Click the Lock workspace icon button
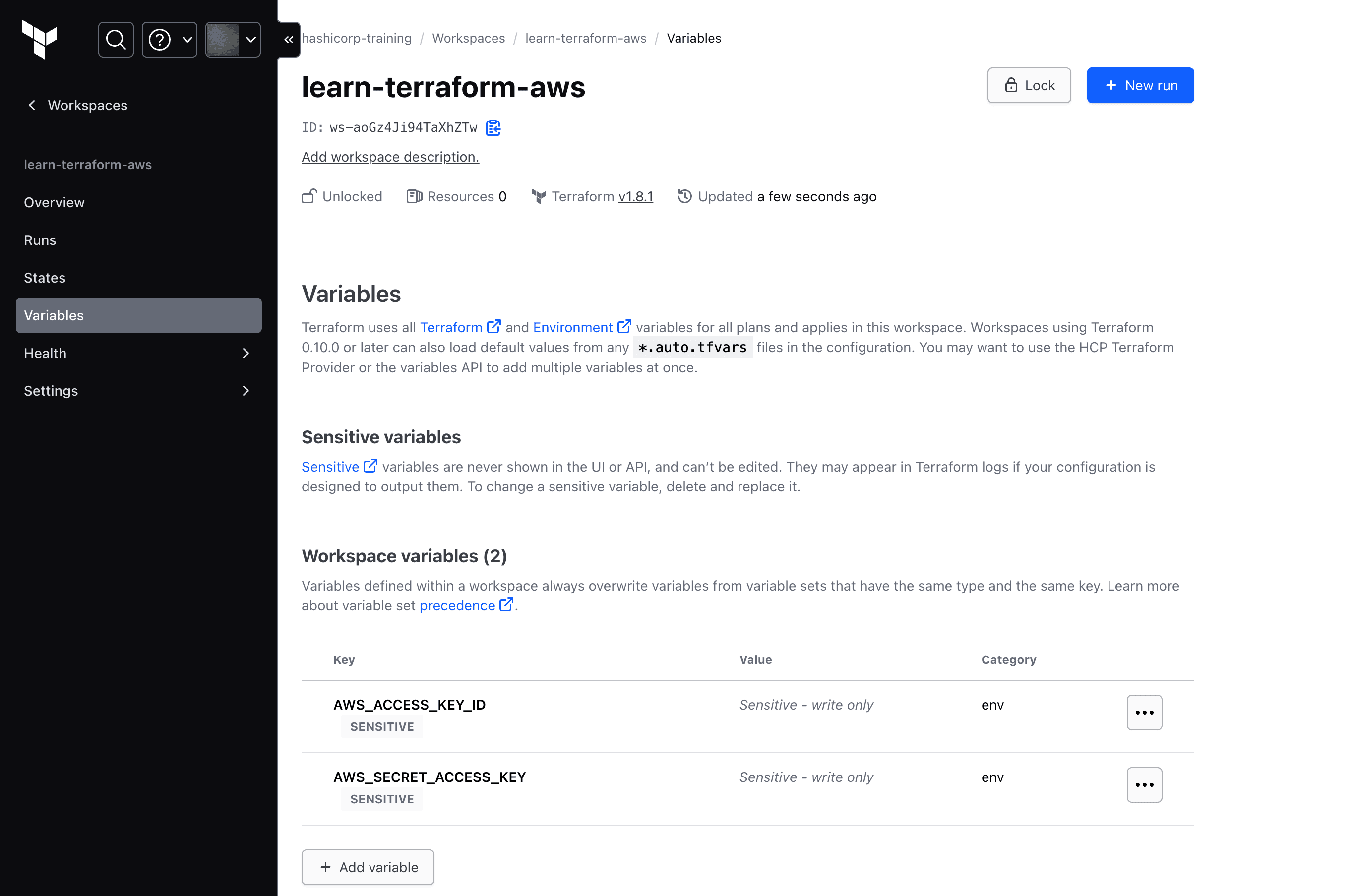1355x896 pixels. pyautogui.click(x=1029, y=85)
